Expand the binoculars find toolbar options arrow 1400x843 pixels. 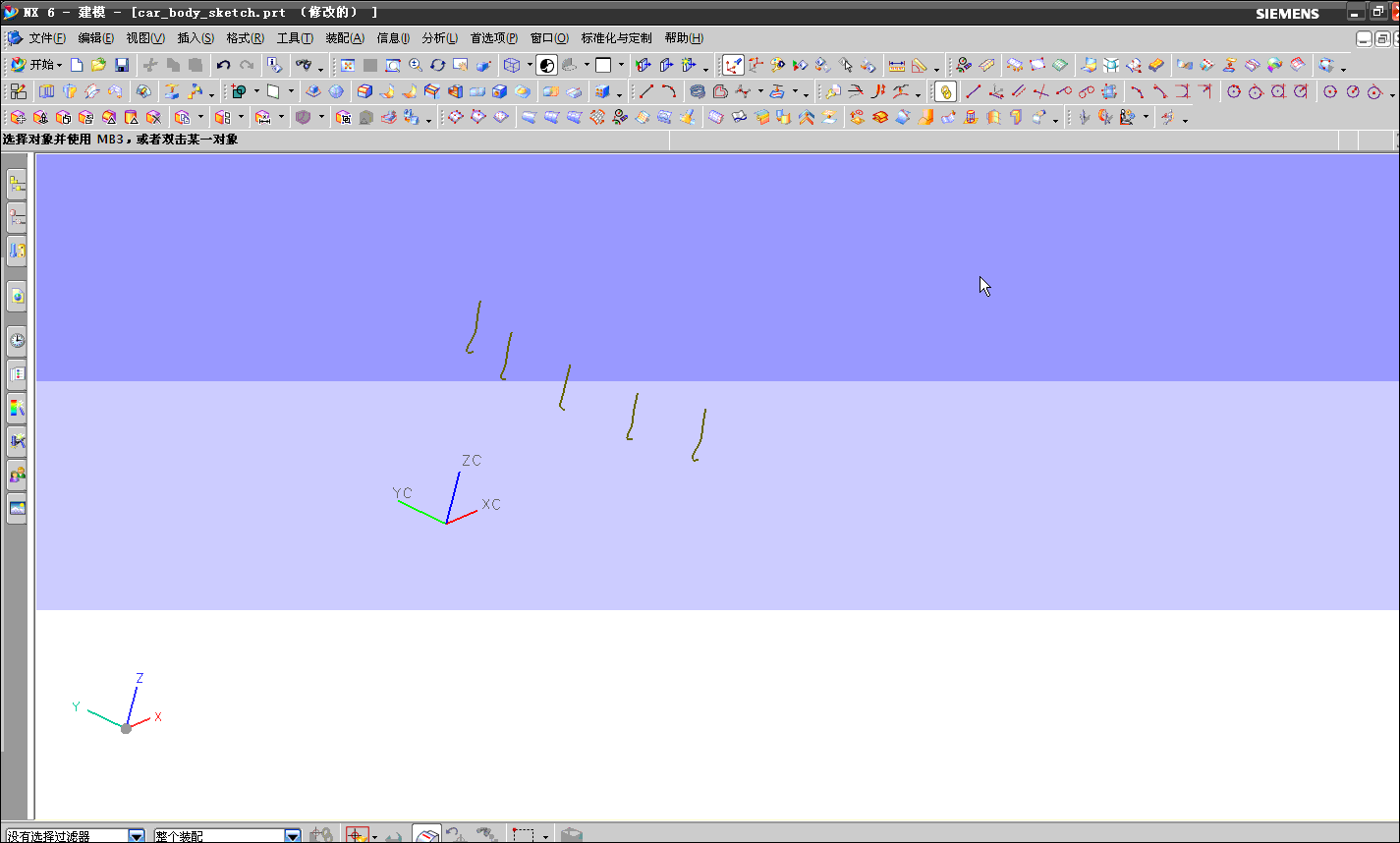(x=320, y=69)
